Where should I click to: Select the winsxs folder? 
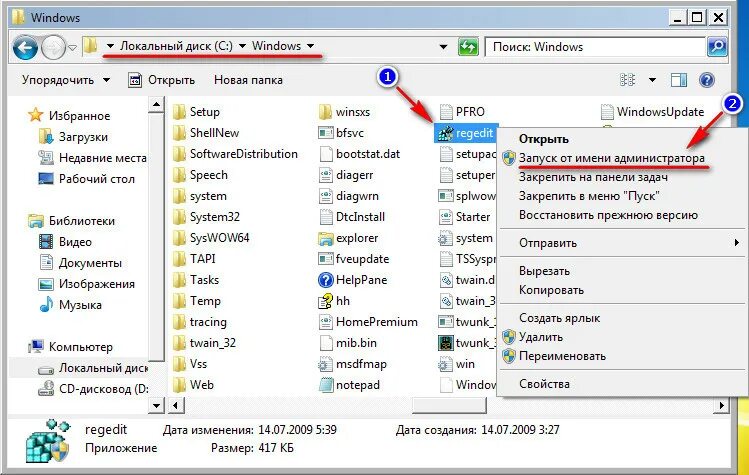point(344,112)
